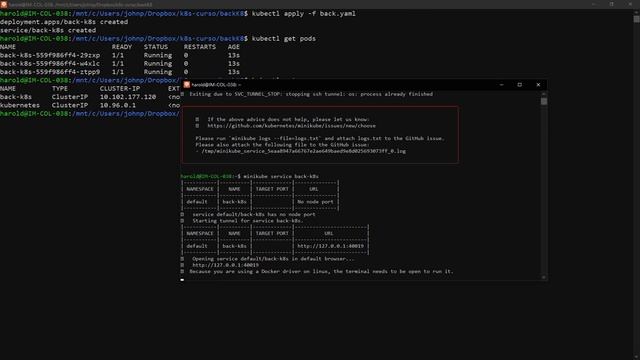Click the 'minikube service back-k8s' command

point(281,176)
